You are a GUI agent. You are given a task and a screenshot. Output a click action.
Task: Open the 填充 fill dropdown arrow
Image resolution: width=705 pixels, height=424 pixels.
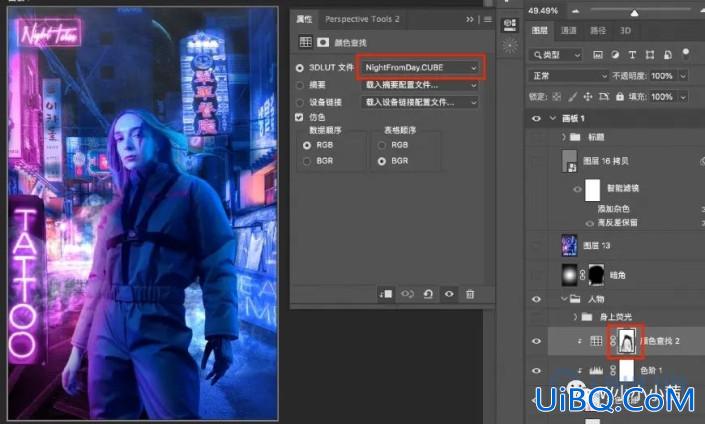point(683,97)
